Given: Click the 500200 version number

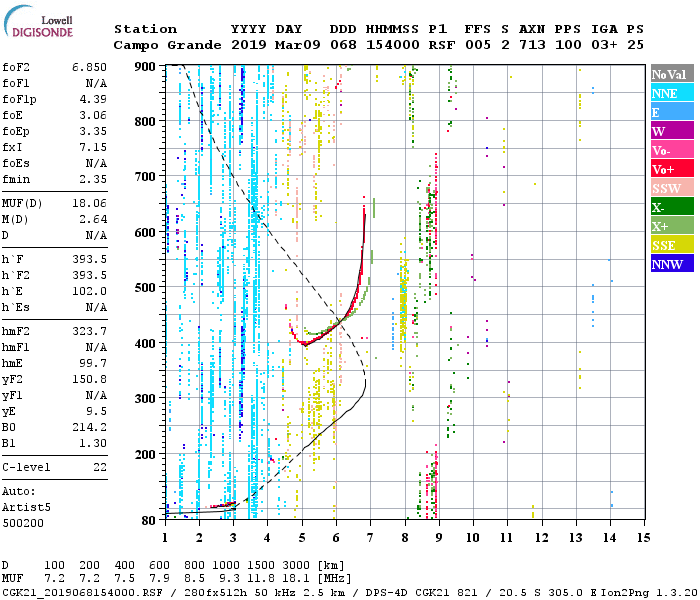Looking at the screenshot, I should pyautogui.click(x=23, y=523).
